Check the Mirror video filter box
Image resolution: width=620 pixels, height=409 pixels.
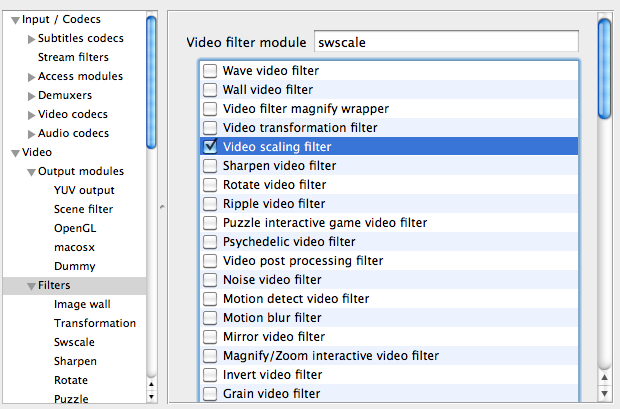tap(210, 337)
